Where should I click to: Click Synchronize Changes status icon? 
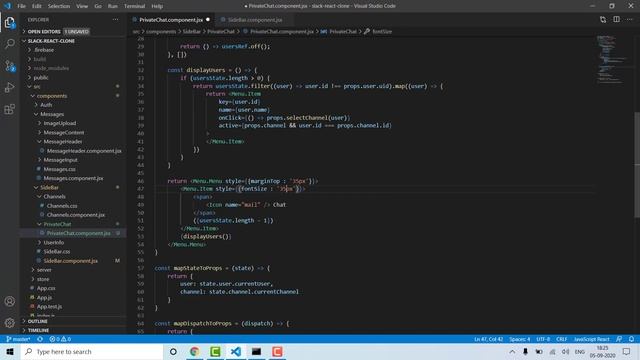click(x=40, y=339)
